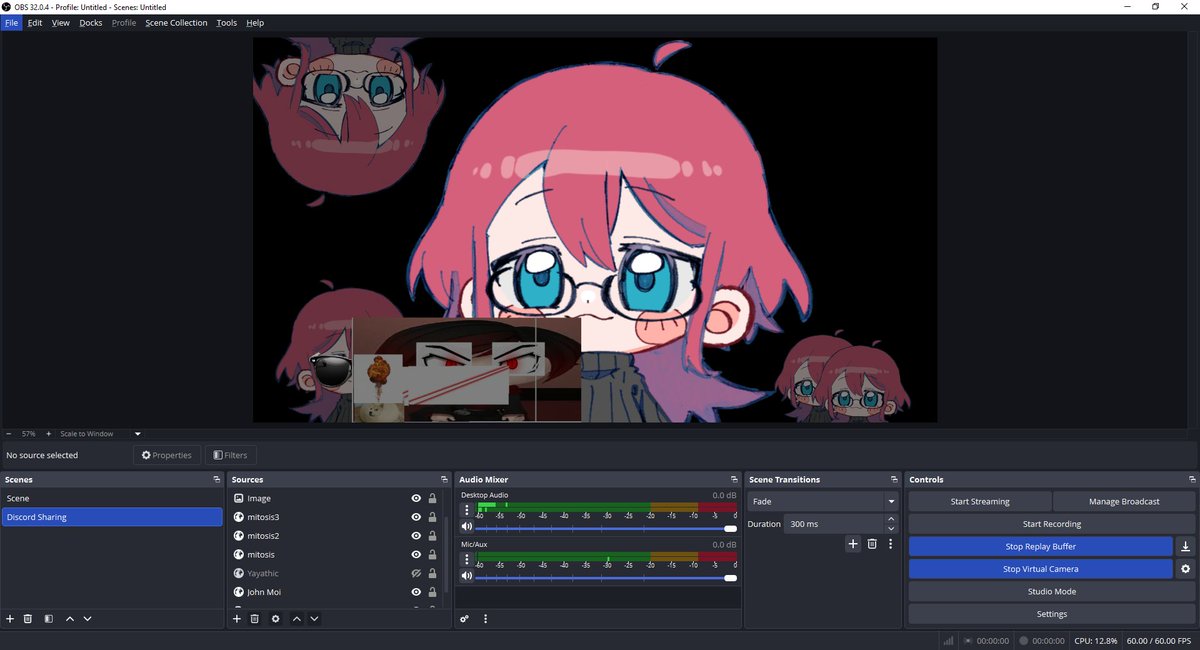The height and width of the screenshot is (650, 1200).
Task: Show the hidden Yayathic source
Action: pyautogui.click(x=416, y=573)
